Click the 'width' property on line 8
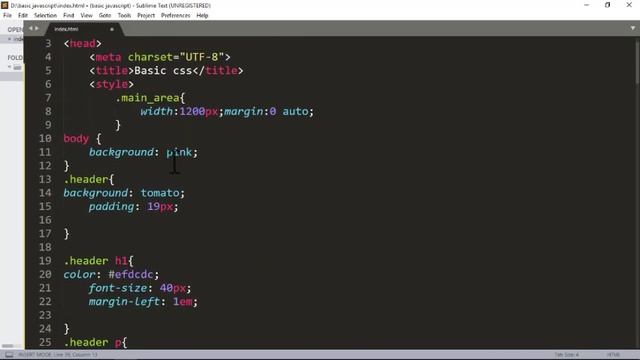 point(157,111)
